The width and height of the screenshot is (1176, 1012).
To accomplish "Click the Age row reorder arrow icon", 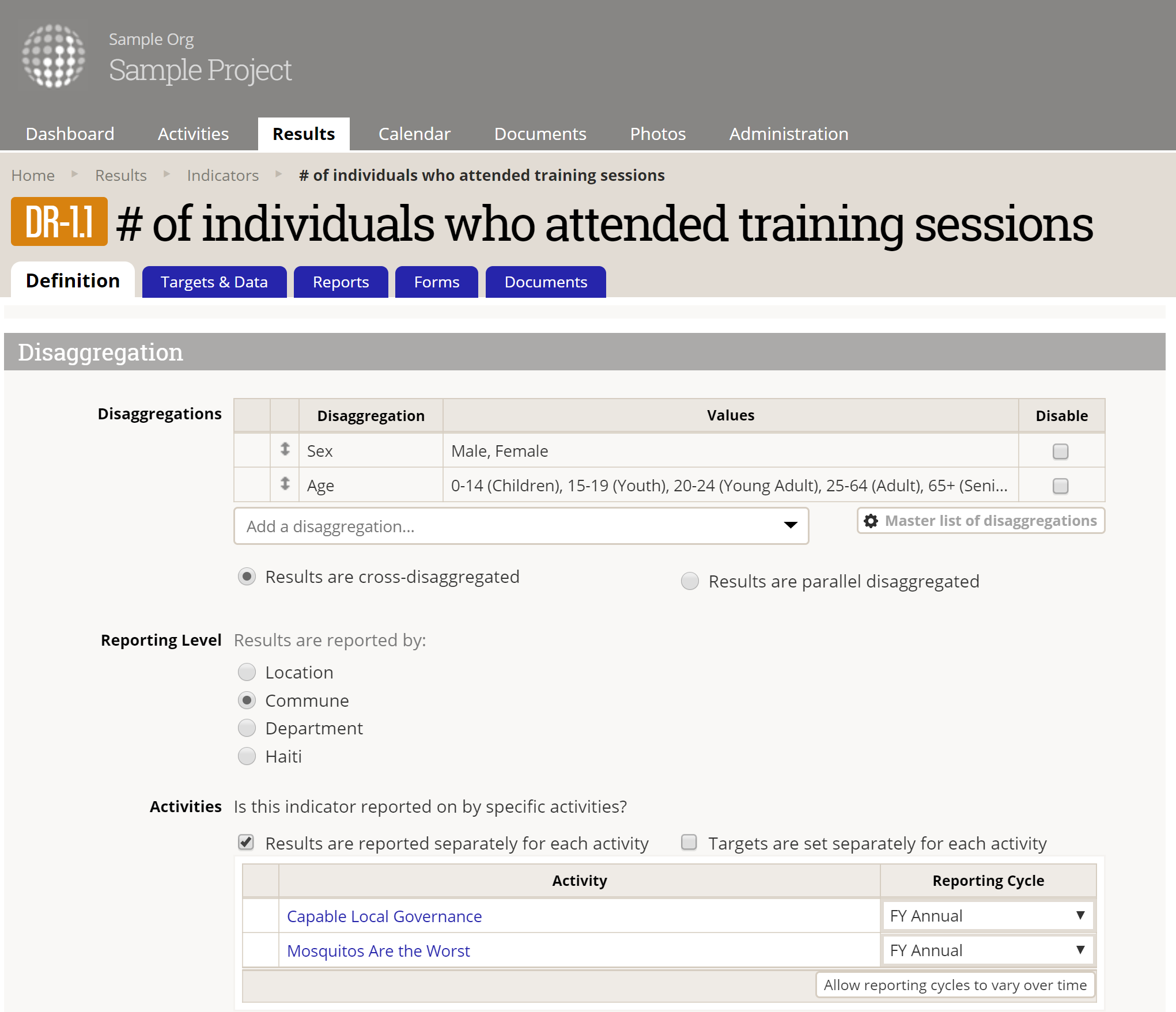I will [285, 484].
